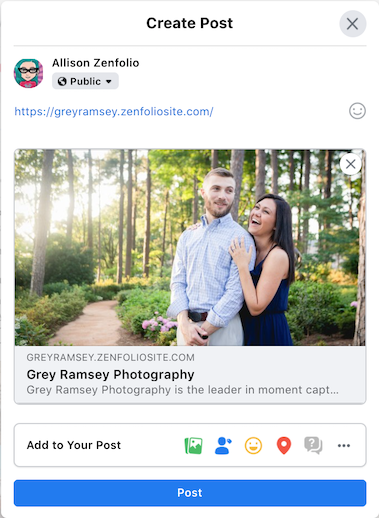
Task: Remove the link preview with its X
Action: tap(351, 164)
